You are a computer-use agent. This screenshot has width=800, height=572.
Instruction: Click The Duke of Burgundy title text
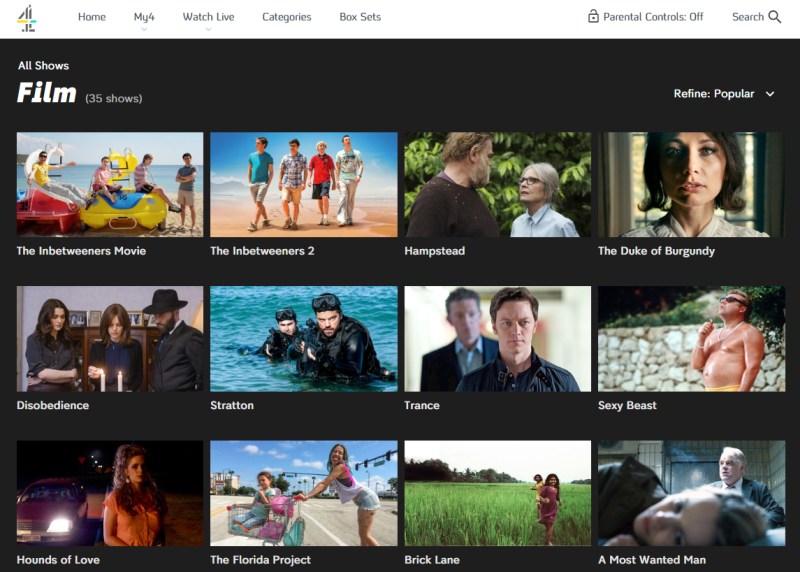pos(656,251)
